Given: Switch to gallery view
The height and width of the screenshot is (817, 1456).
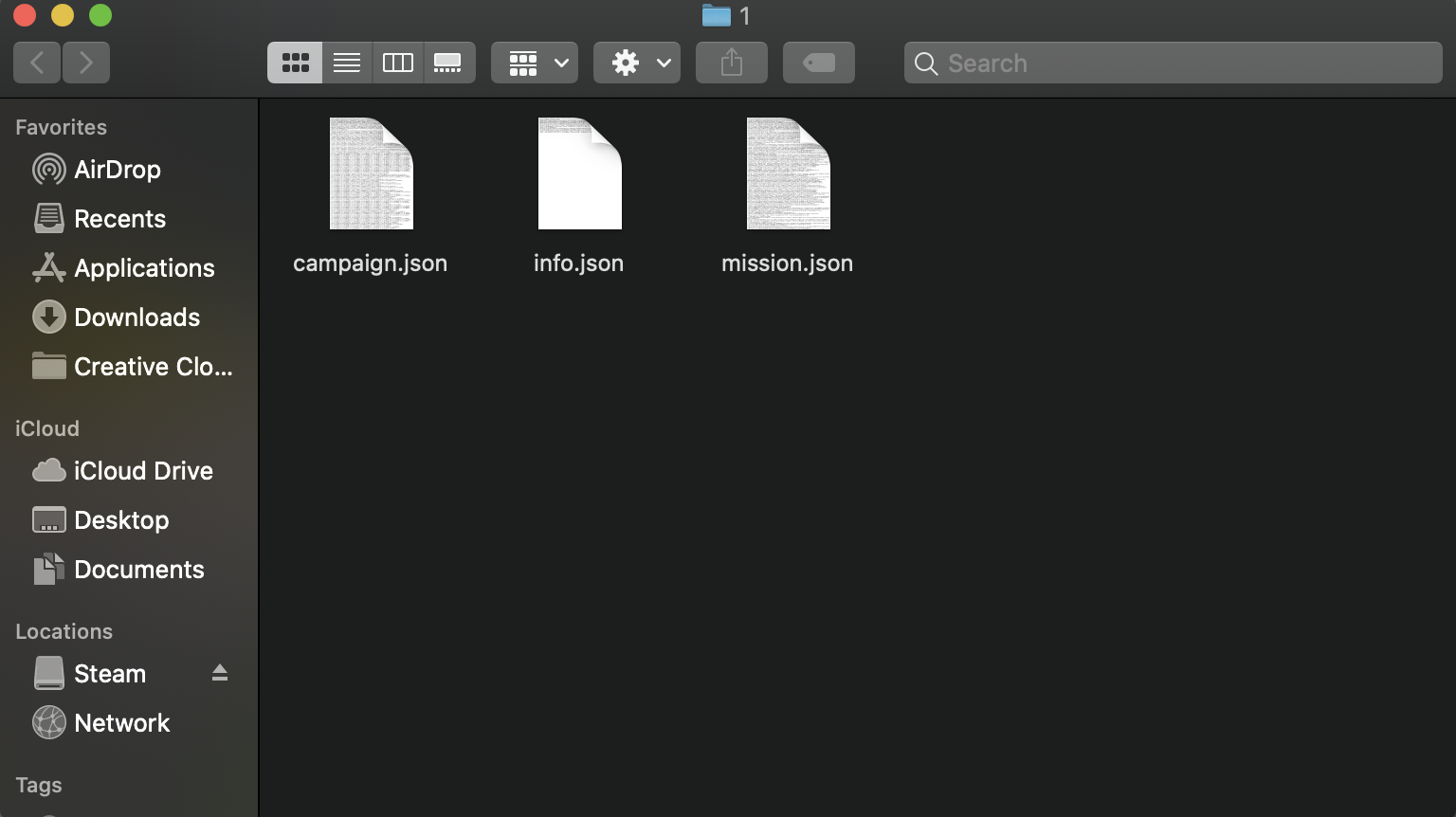Looking at the screenshot, I should click(x=448, y=63).
